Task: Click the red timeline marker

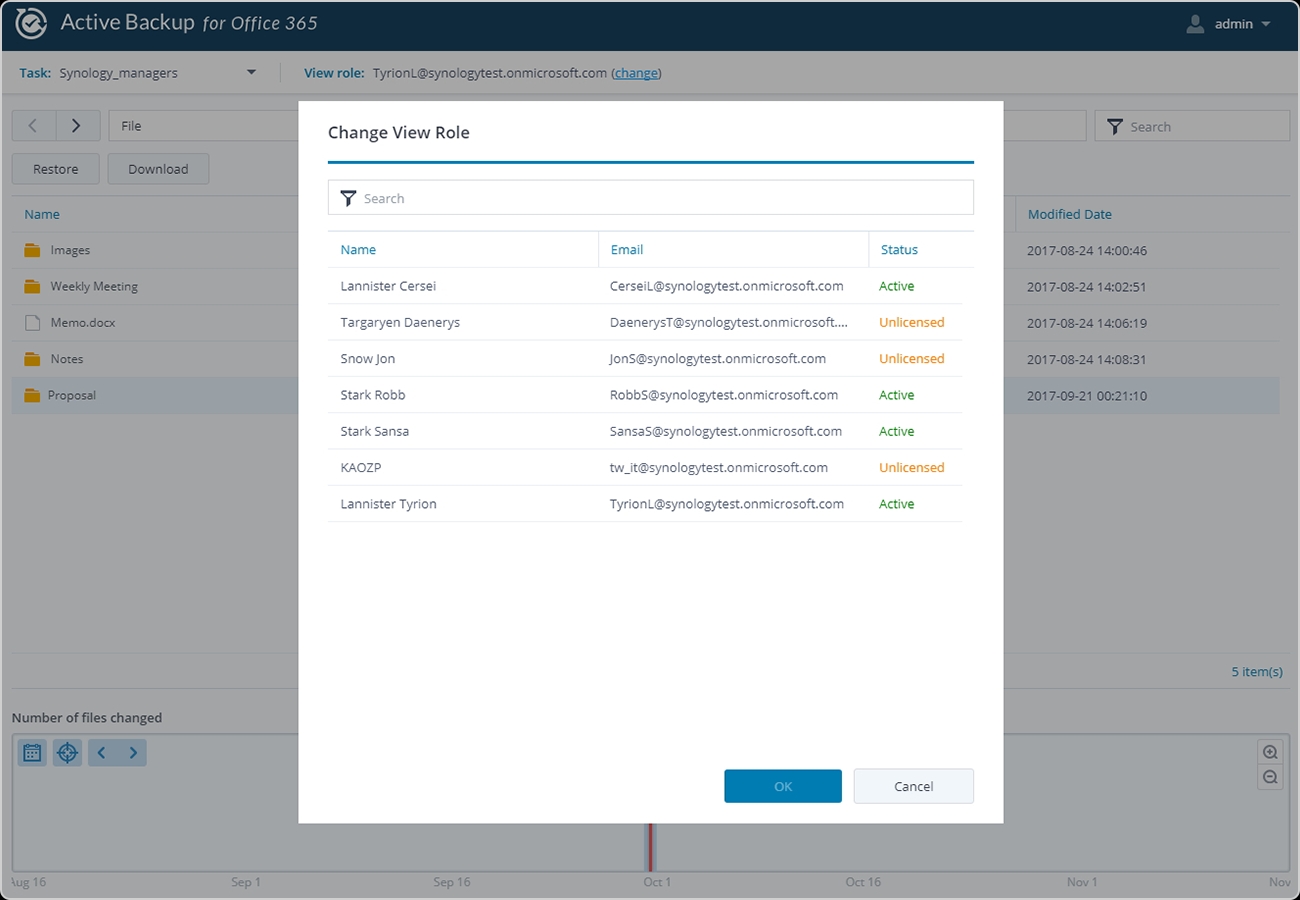Action: tap(650, 847)
